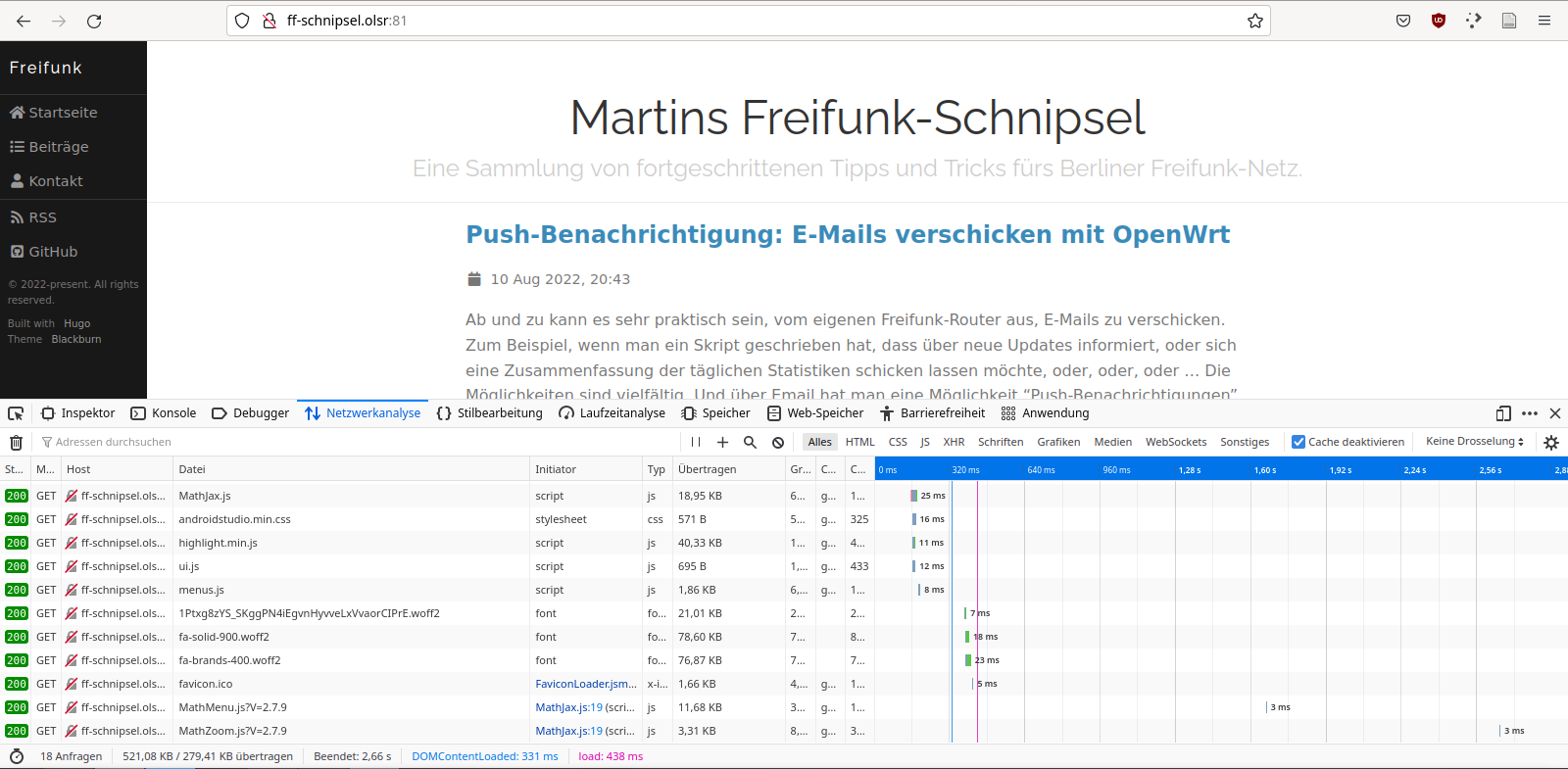This screenshot has width=1568, height=769.
Task: Switch to the Web-Speicher tab
Action: (814, 413)
